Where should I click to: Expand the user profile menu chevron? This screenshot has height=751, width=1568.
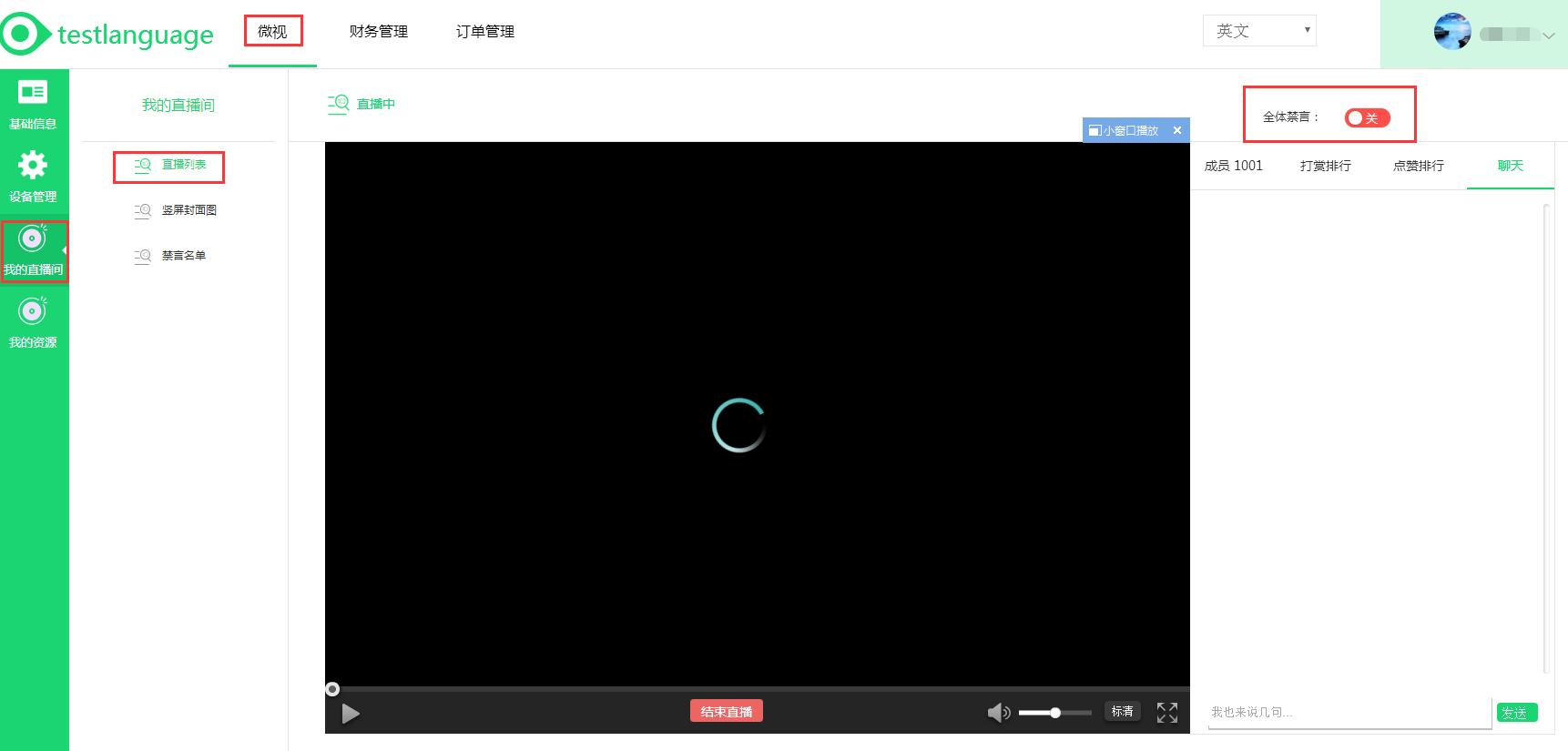click(x=1549, y=36)
